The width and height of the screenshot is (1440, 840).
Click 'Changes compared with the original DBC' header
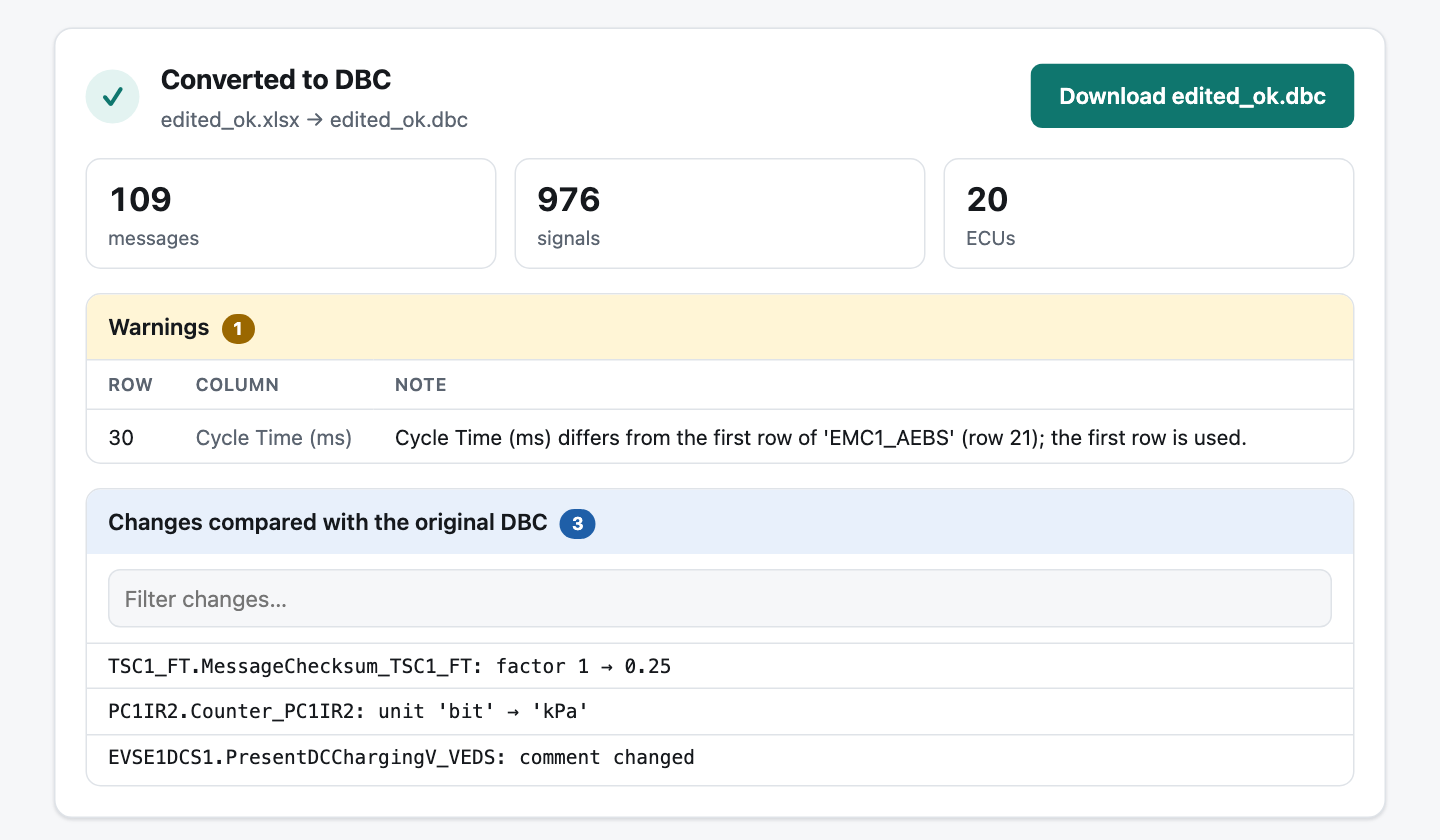click(x=720, y=522)
